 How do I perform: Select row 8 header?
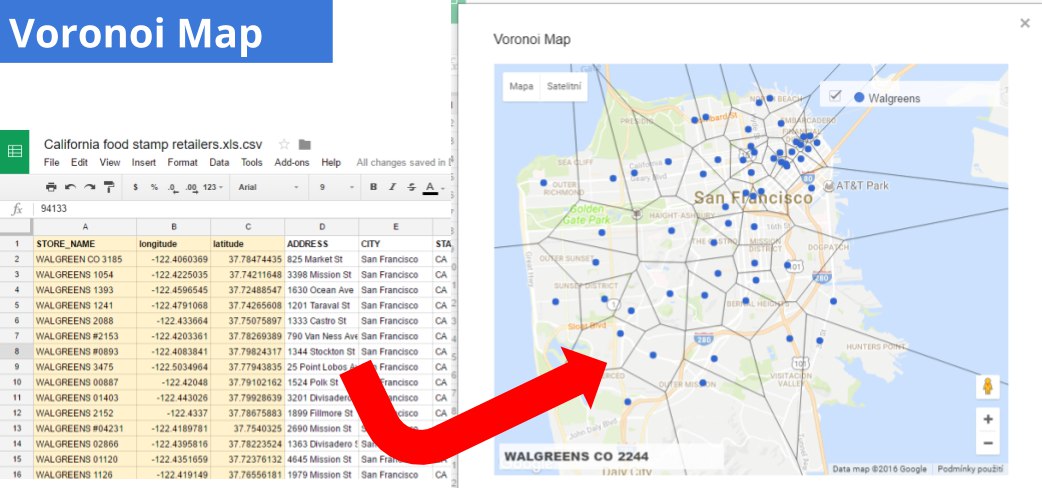pyautogui.click(x=17, y=351)
